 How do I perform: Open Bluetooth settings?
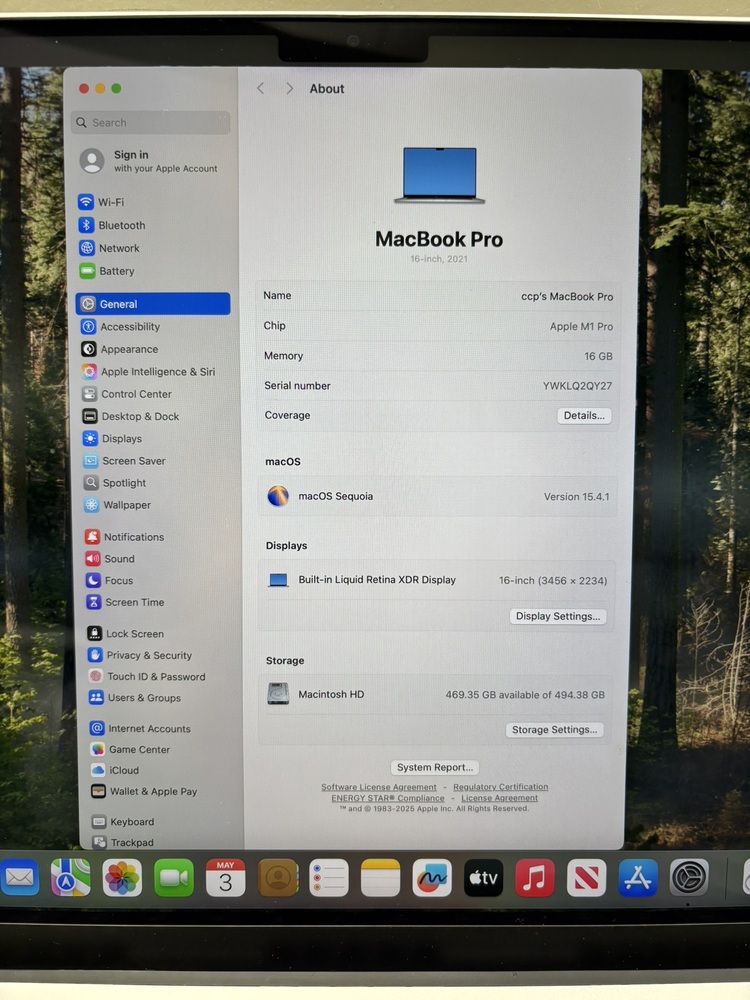112,225
